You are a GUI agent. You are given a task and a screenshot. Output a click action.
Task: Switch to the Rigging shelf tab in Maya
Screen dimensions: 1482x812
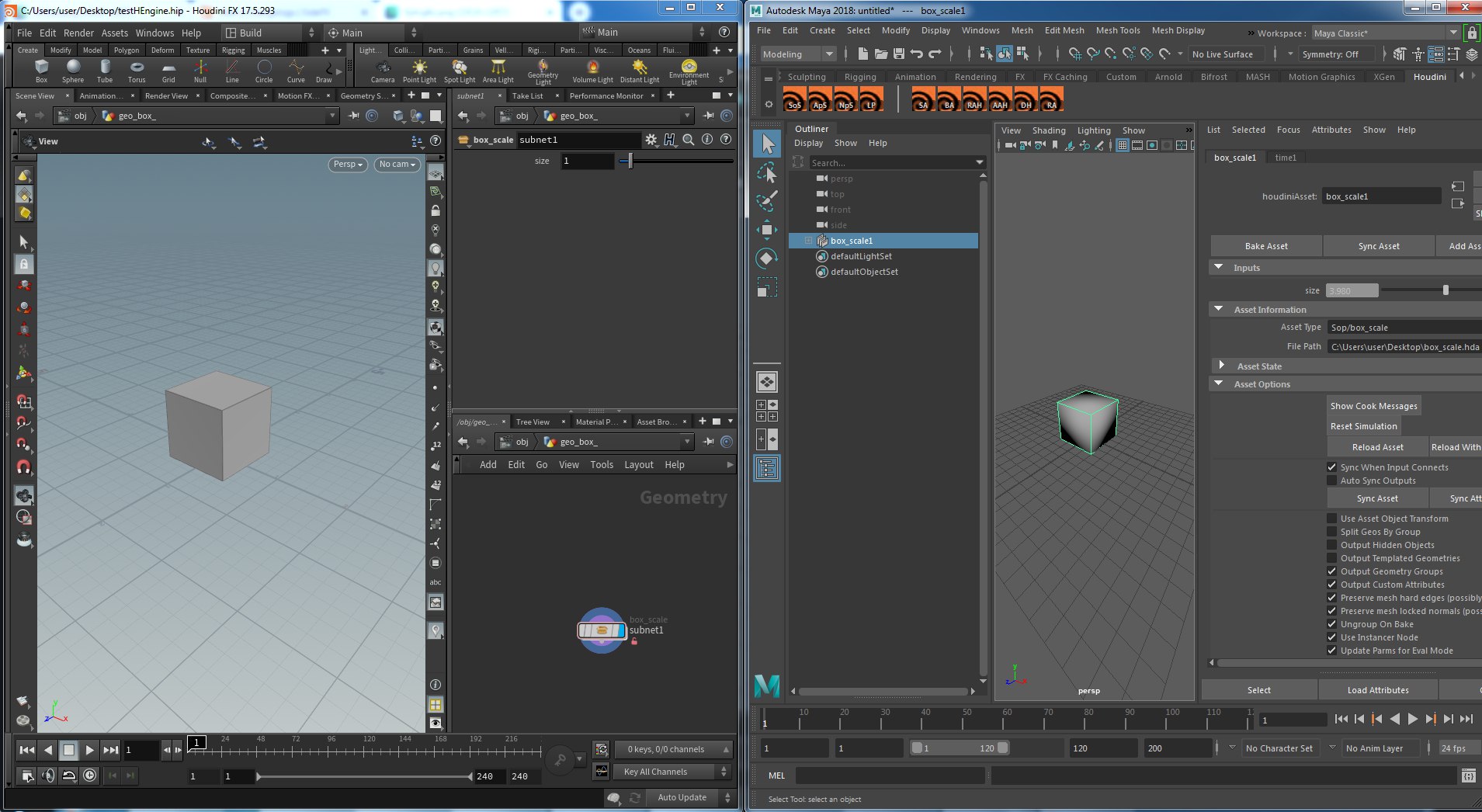[x=860, y=77]
